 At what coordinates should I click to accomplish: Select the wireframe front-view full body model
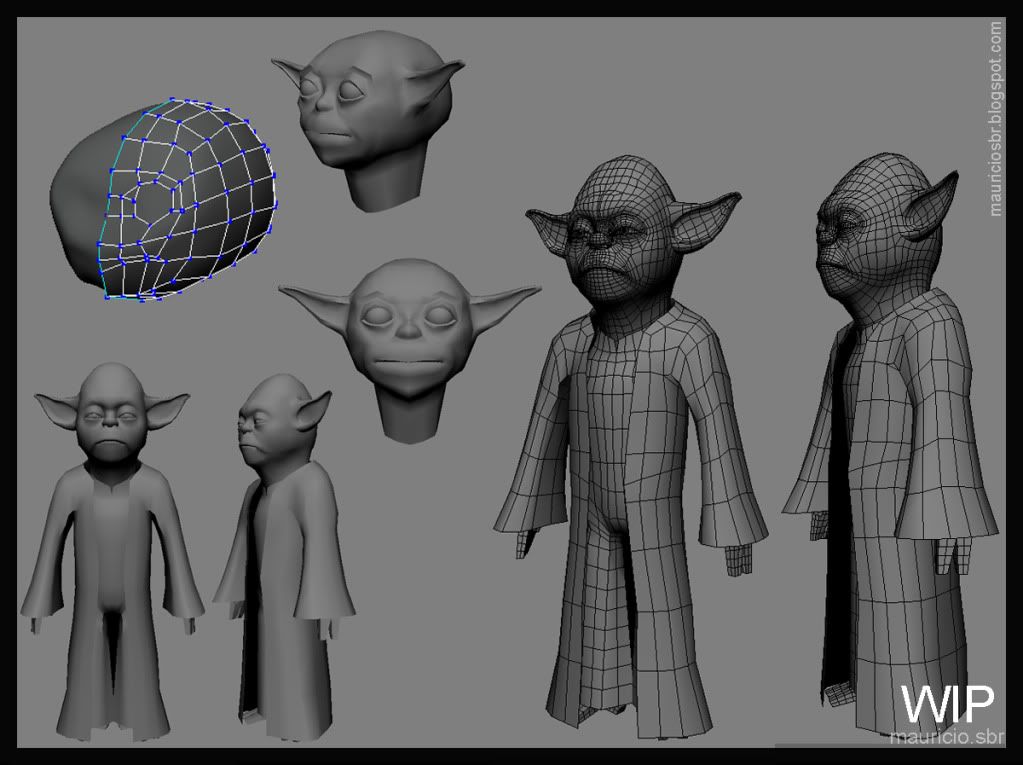pos(628,480)
